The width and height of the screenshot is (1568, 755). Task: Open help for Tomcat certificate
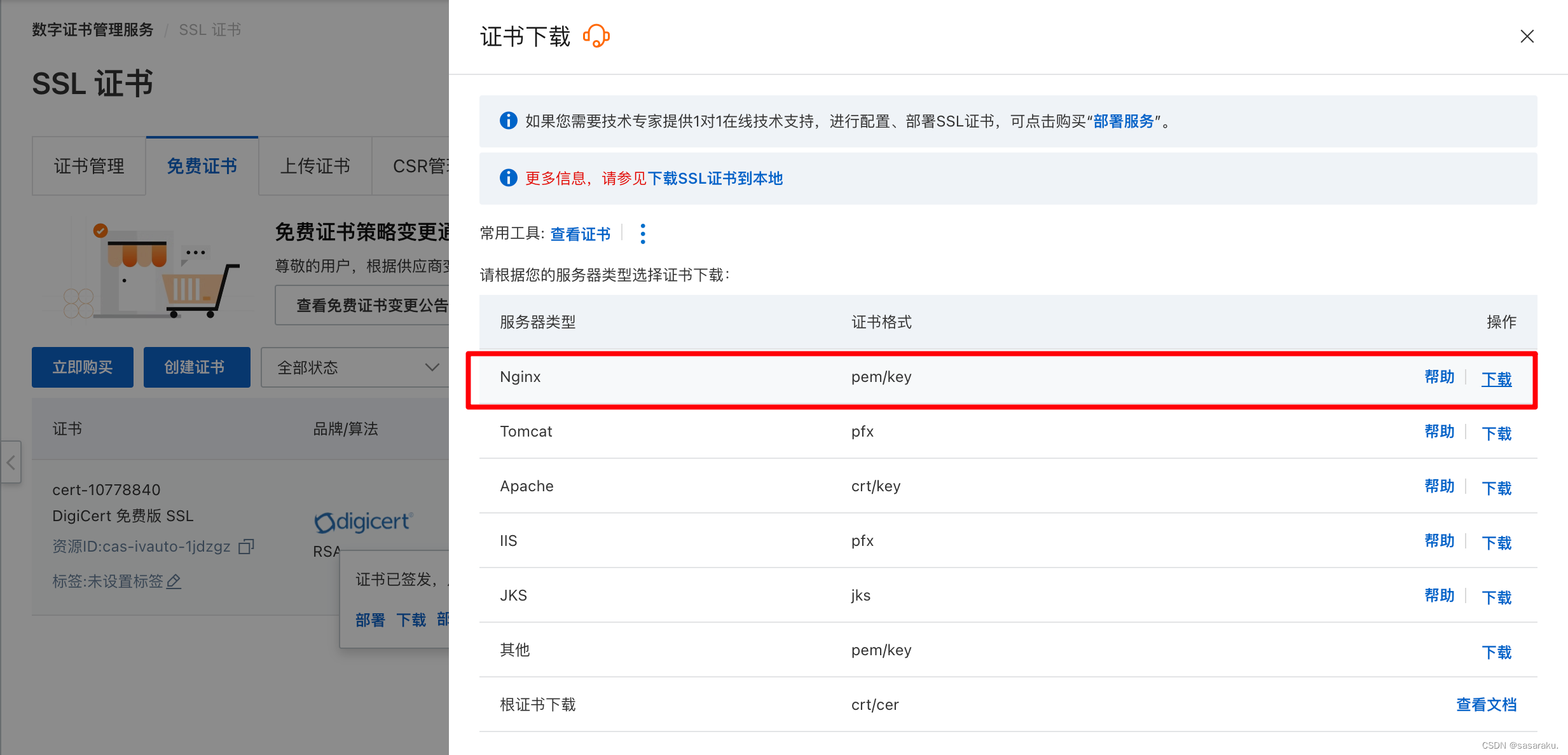(1439, 432)
